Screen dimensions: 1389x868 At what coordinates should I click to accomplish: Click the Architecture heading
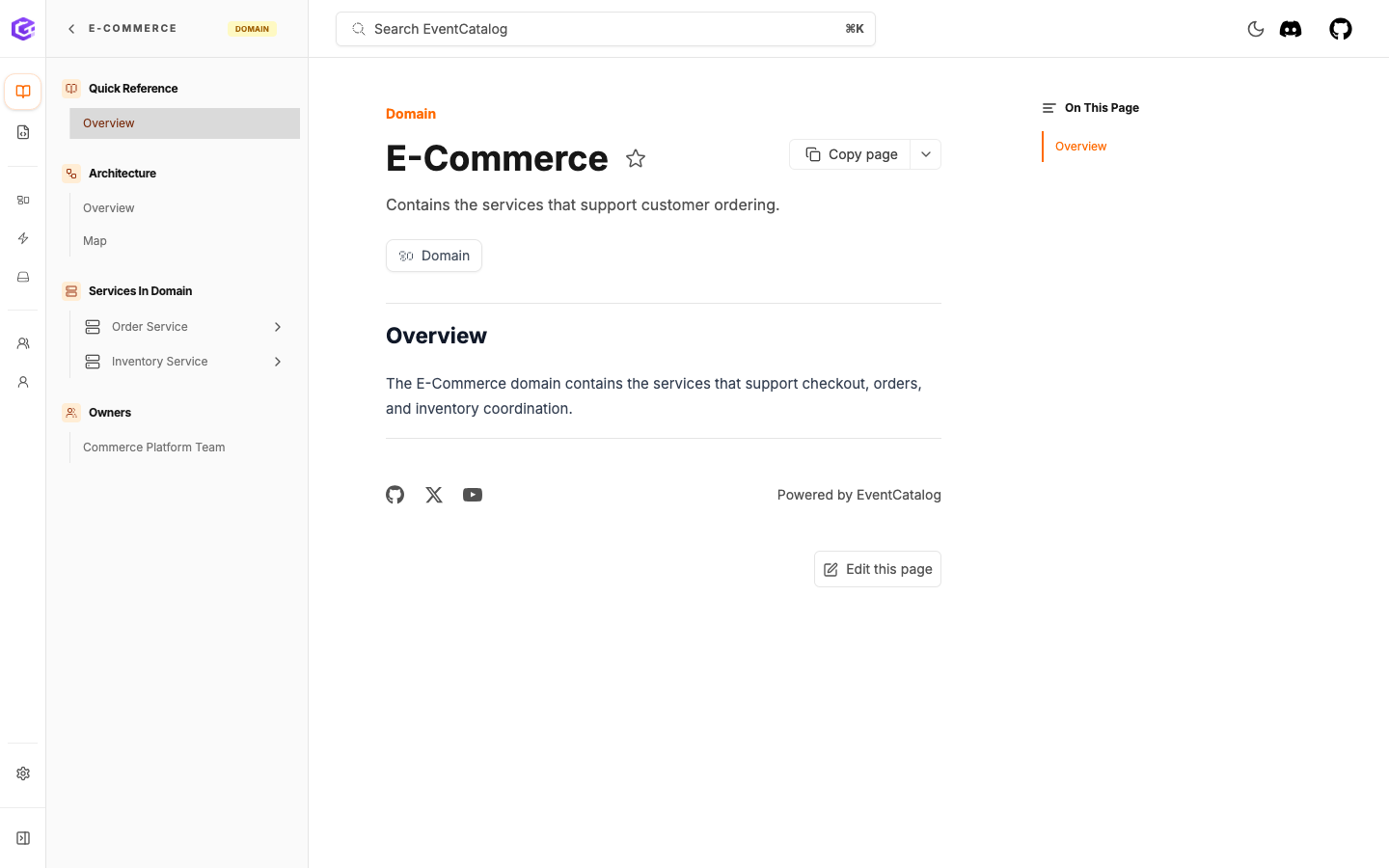123,174
